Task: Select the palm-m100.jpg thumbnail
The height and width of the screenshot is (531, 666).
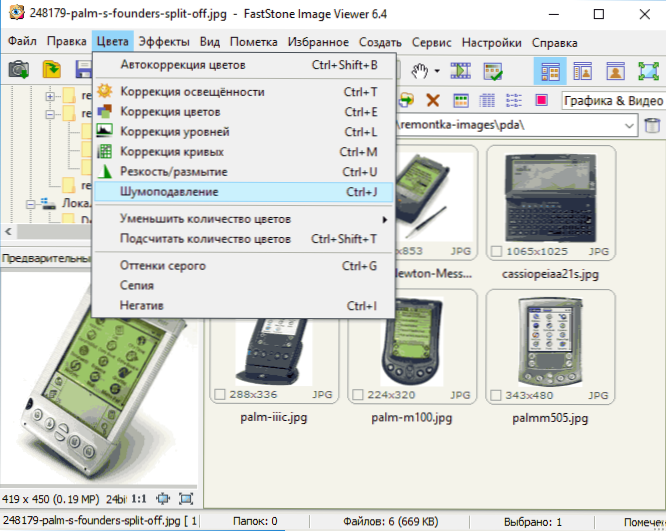Action: [x=412, y=346]
